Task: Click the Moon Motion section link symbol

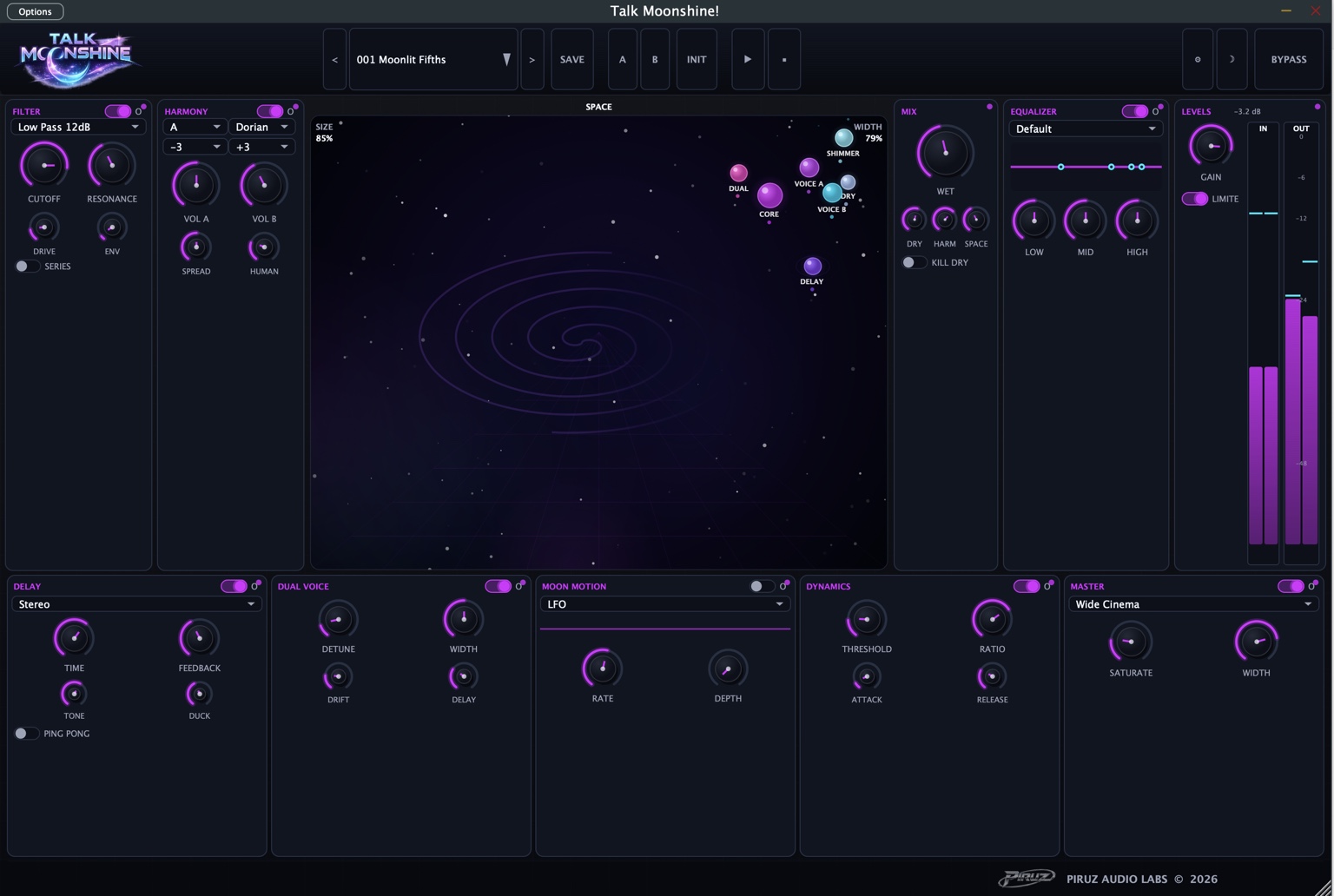Action: pos(783,586)
